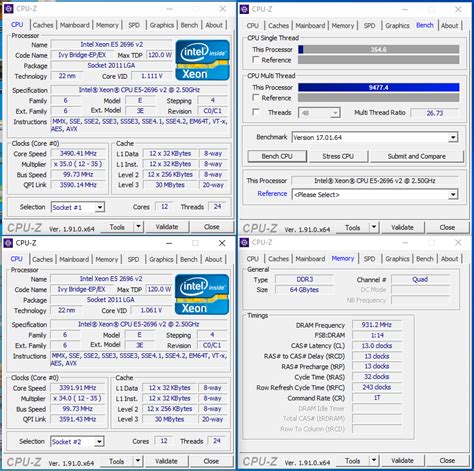Open the Socket #1 selection dropdown
Screen dimensions: 474x471
tap(78, 207)
